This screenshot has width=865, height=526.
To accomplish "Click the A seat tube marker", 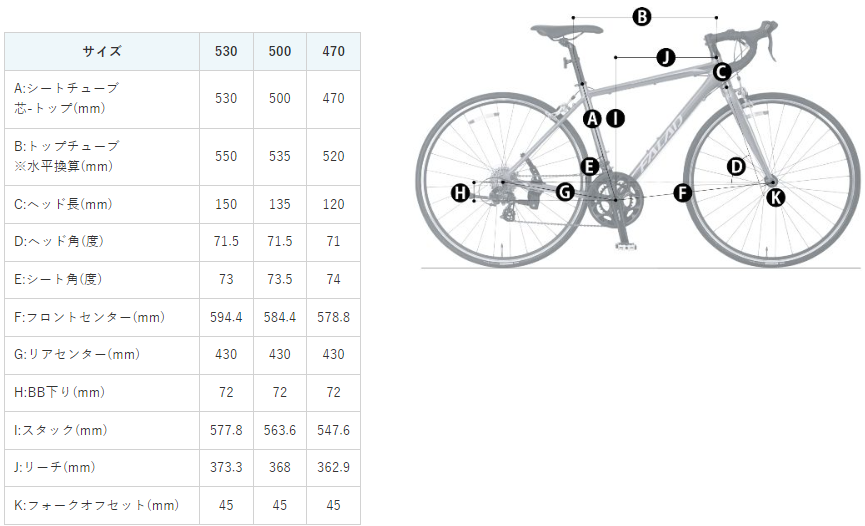I will [x=592, y=119].
